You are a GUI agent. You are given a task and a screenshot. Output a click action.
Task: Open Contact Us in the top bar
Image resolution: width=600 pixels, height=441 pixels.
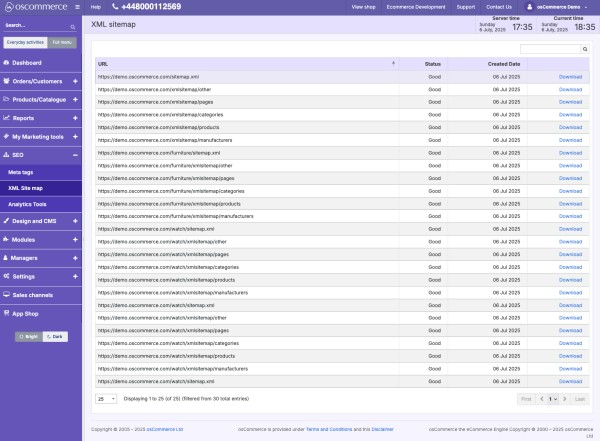pyautogui.click(x=499, y=7)
